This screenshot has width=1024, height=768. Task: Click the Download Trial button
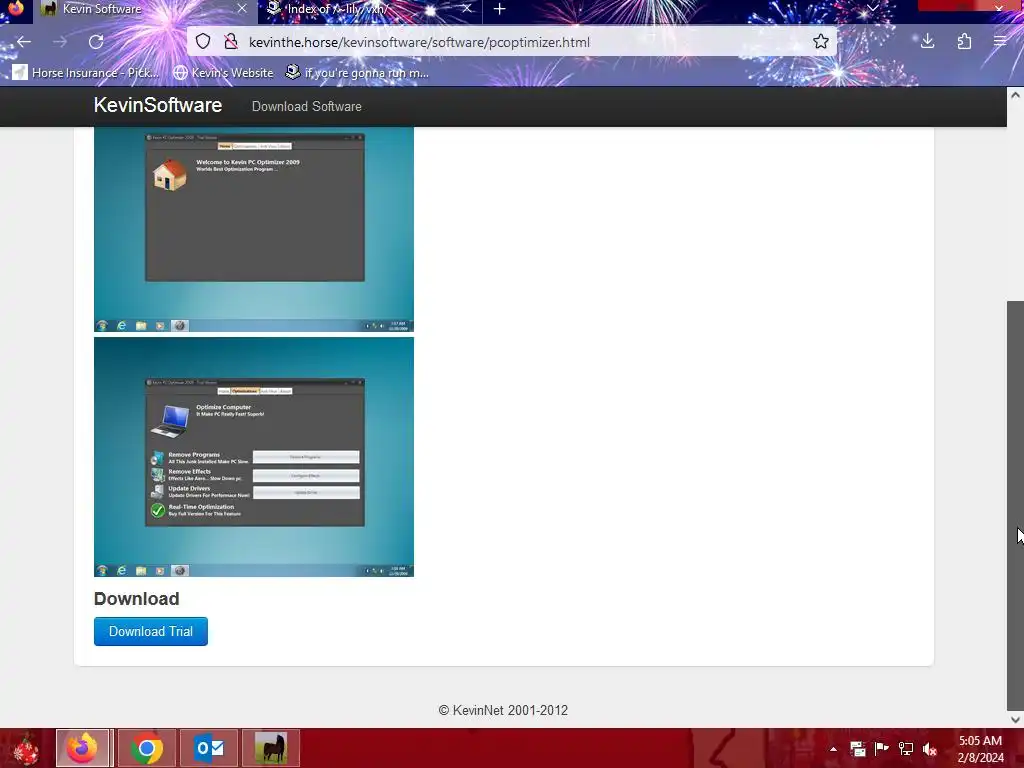151,632
